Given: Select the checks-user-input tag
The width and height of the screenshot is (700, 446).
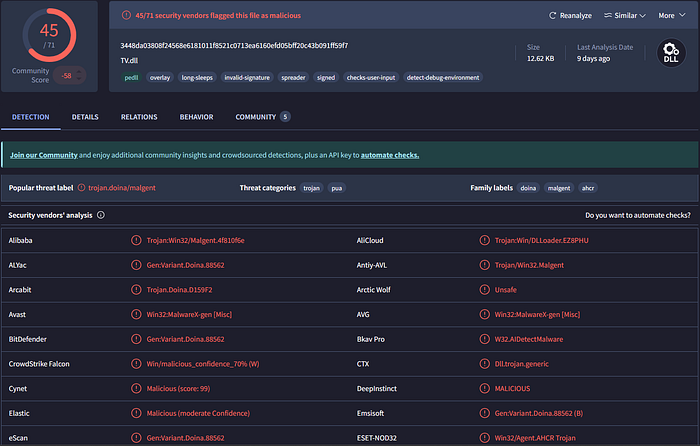Looking at the screenshot, I should [x=371, y=78].
